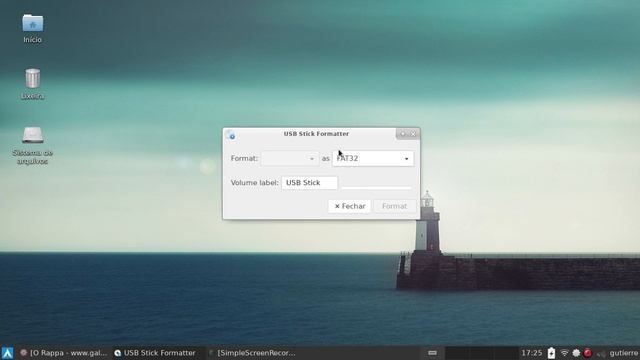
Task: Click the 17:25 panel clock
Action: click(531, 353)
